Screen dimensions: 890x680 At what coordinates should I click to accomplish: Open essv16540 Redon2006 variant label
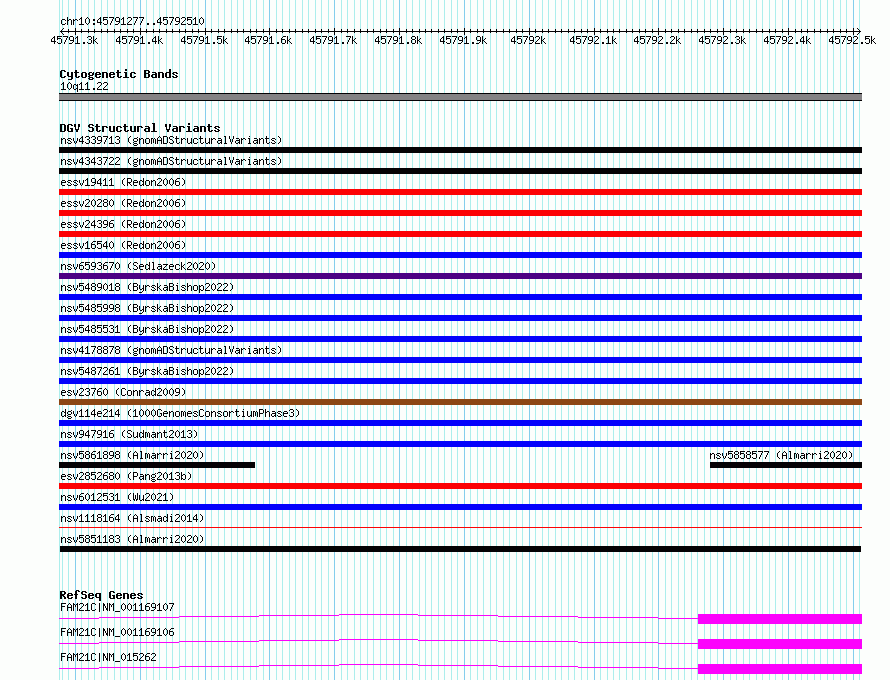(123, 245)
